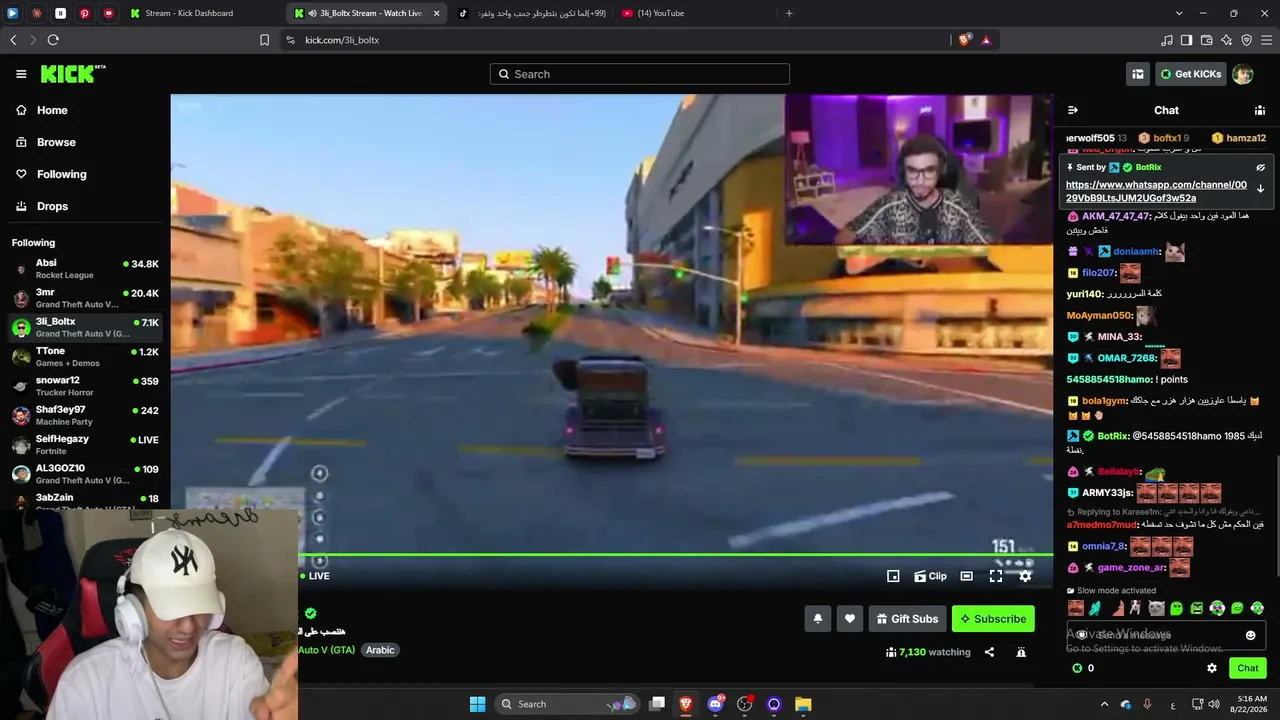Subscribe to the channel

coord(993,619)
